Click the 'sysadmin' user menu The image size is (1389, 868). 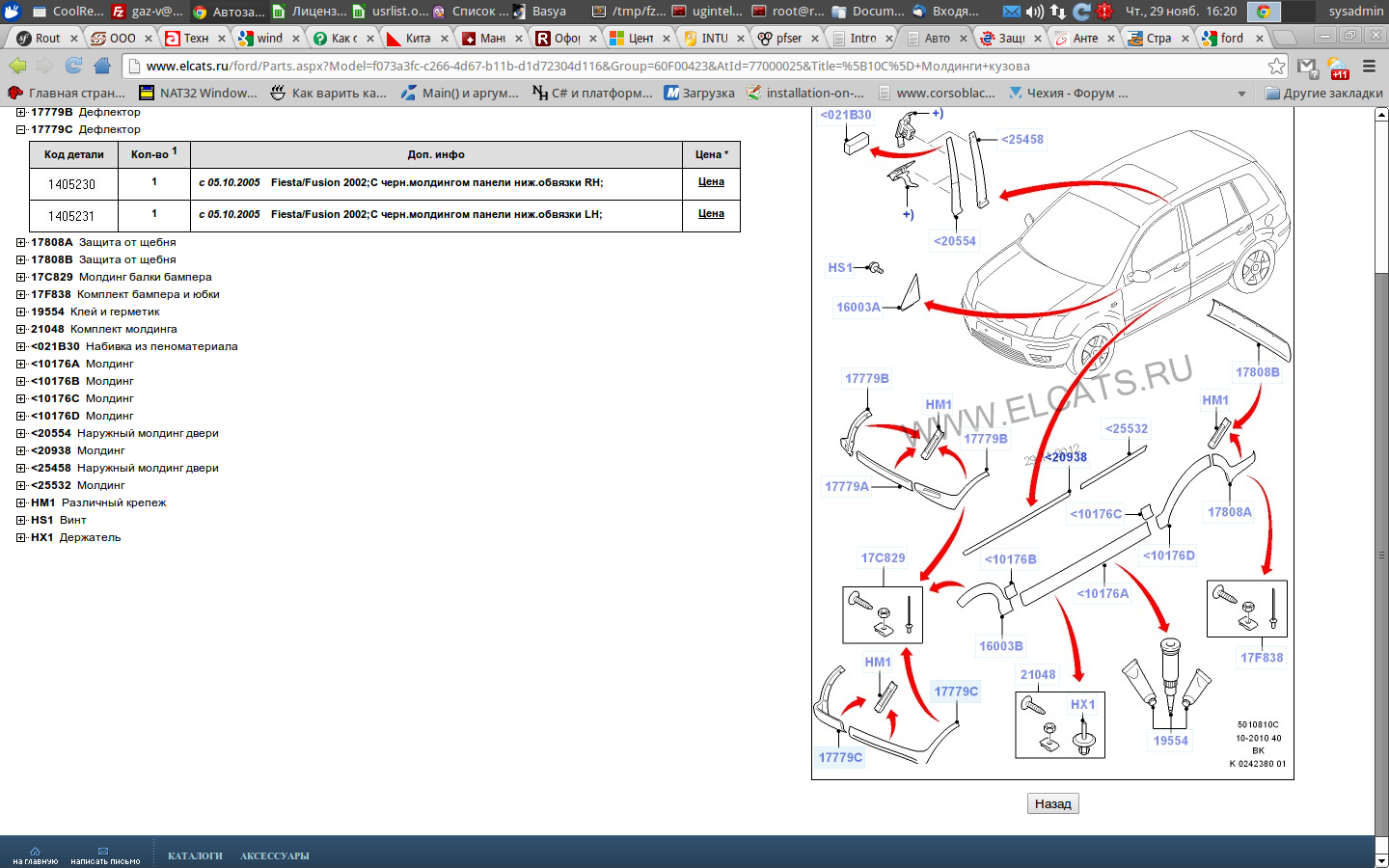tap(1355, 12)
